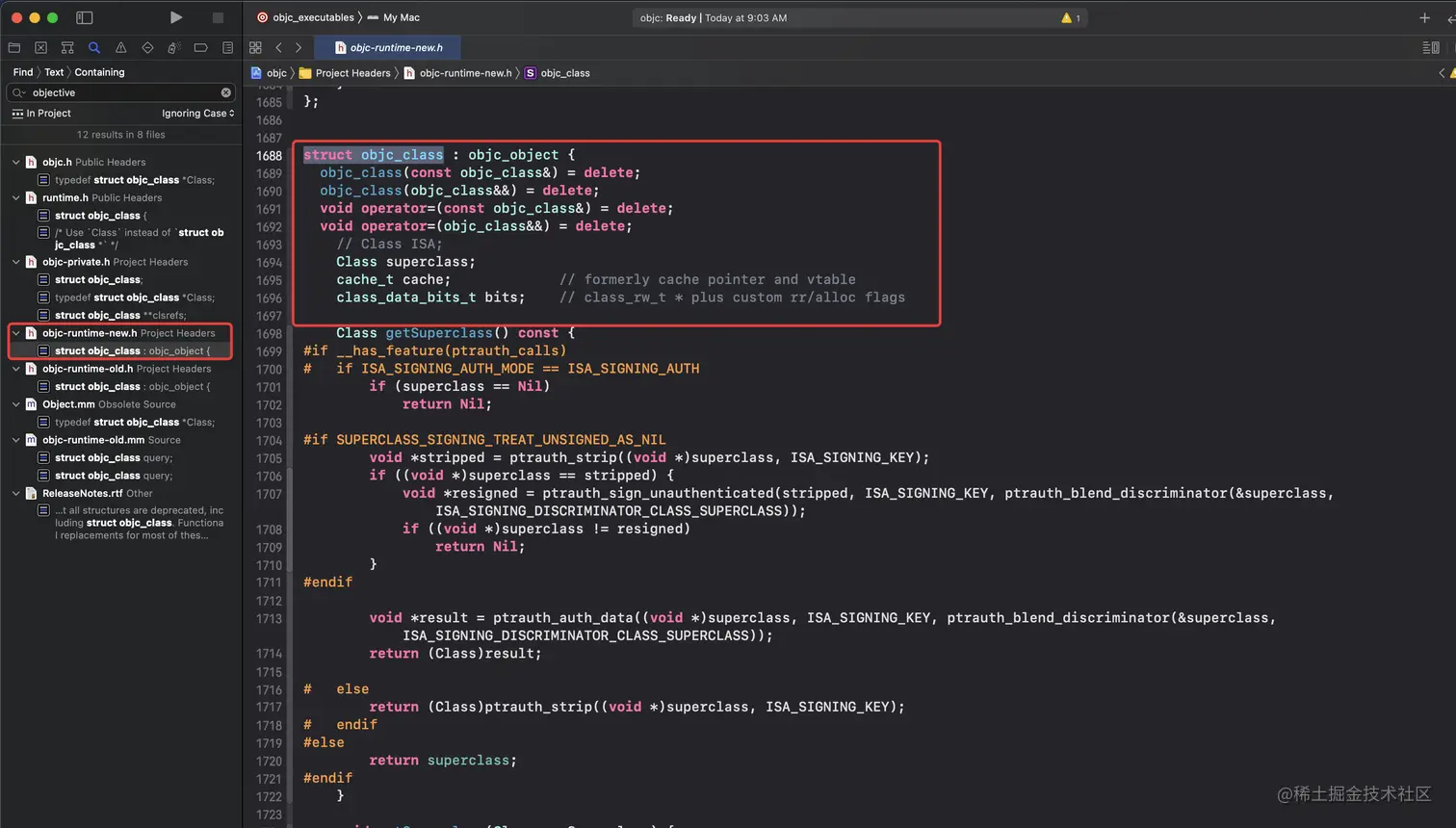Select the objc-runtime-old.mm Source file row
This screenshot has height=828, width=1456.
[x=121, y=440]
